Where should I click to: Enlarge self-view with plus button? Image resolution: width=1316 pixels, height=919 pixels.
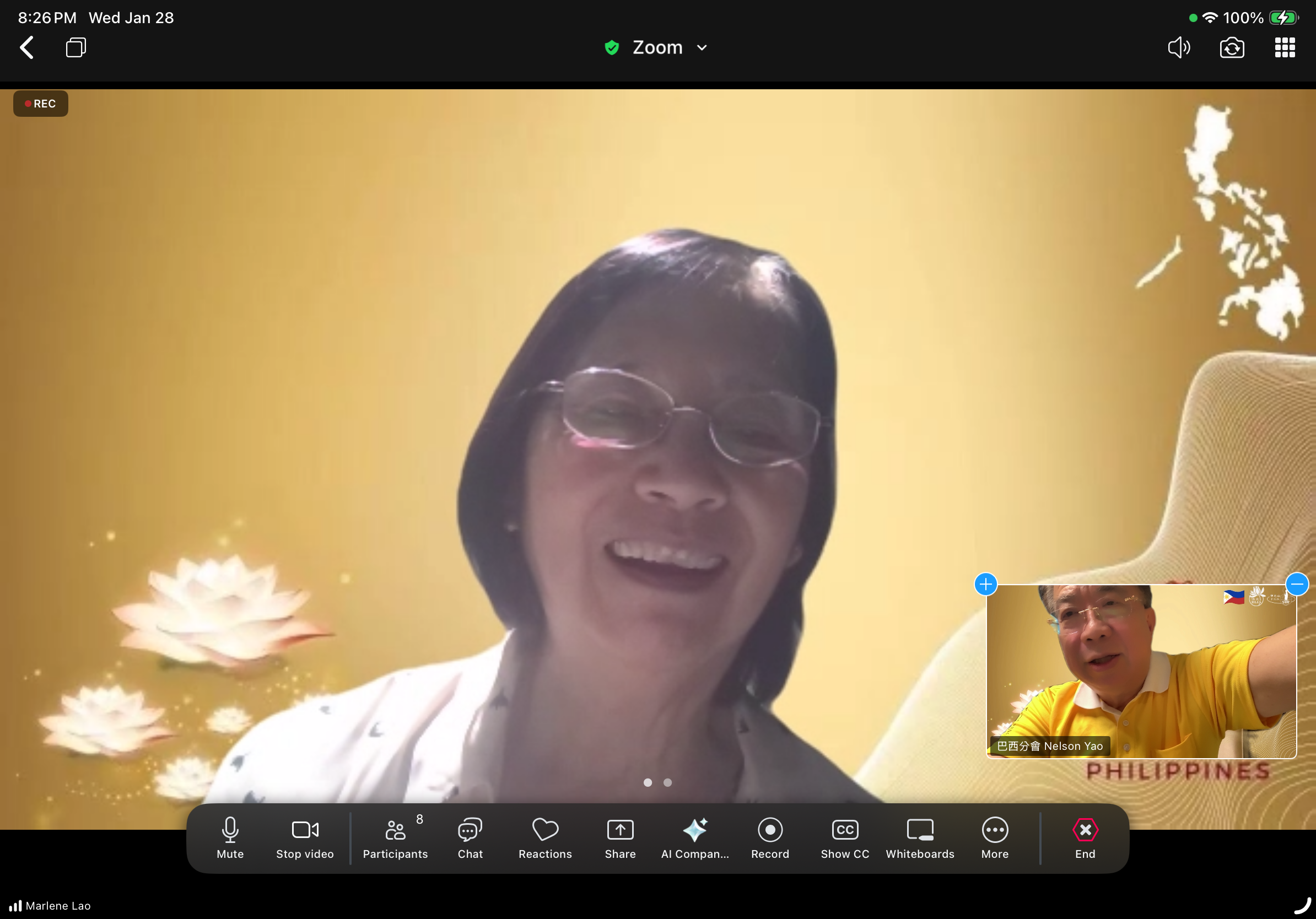(x=985, y=585)
